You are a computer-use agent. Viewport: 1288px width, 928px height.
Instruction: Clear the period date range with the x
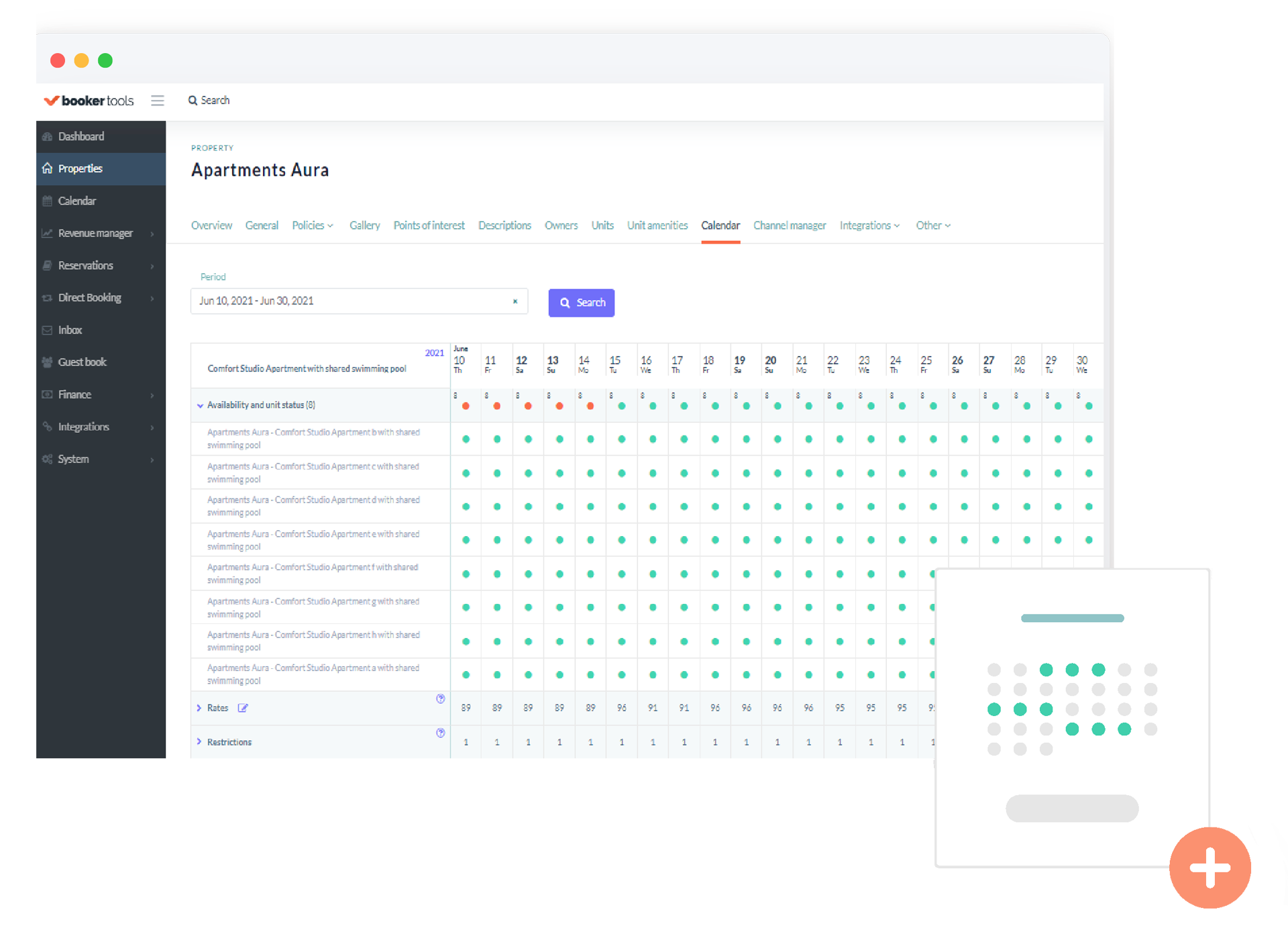tap(515, 301)
